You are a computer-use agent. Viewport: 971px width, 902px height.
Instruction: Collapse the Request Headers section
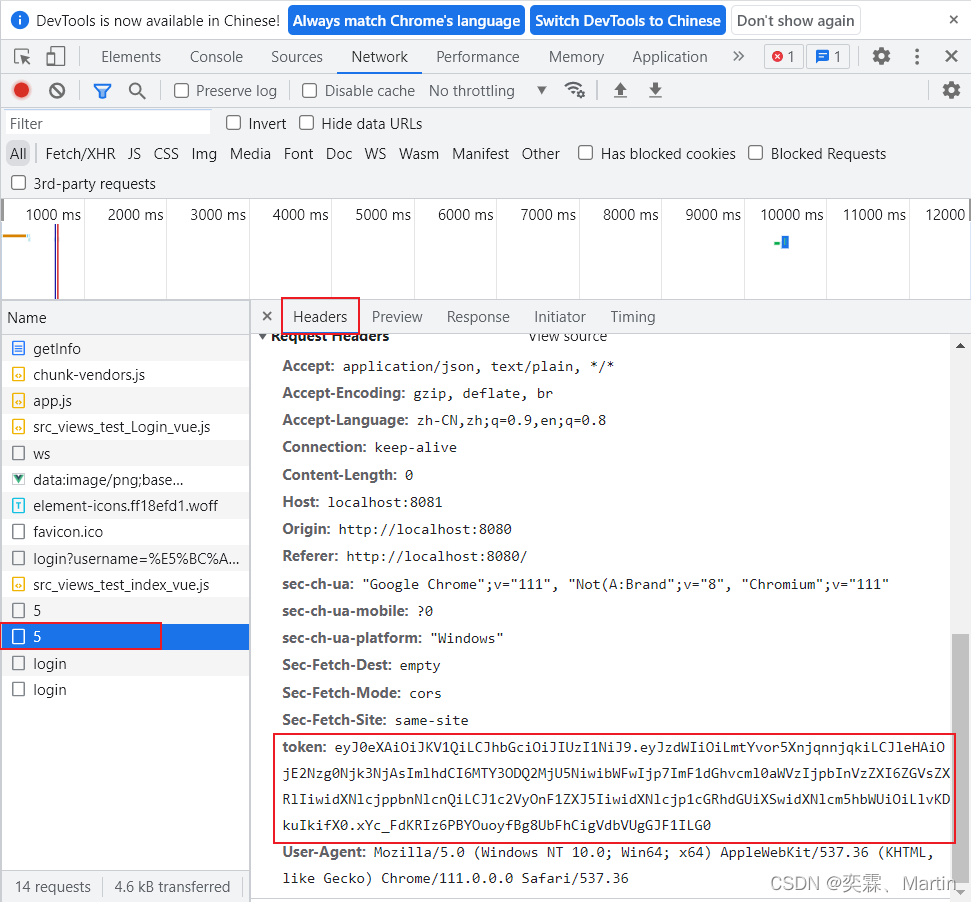coord(263,337)
